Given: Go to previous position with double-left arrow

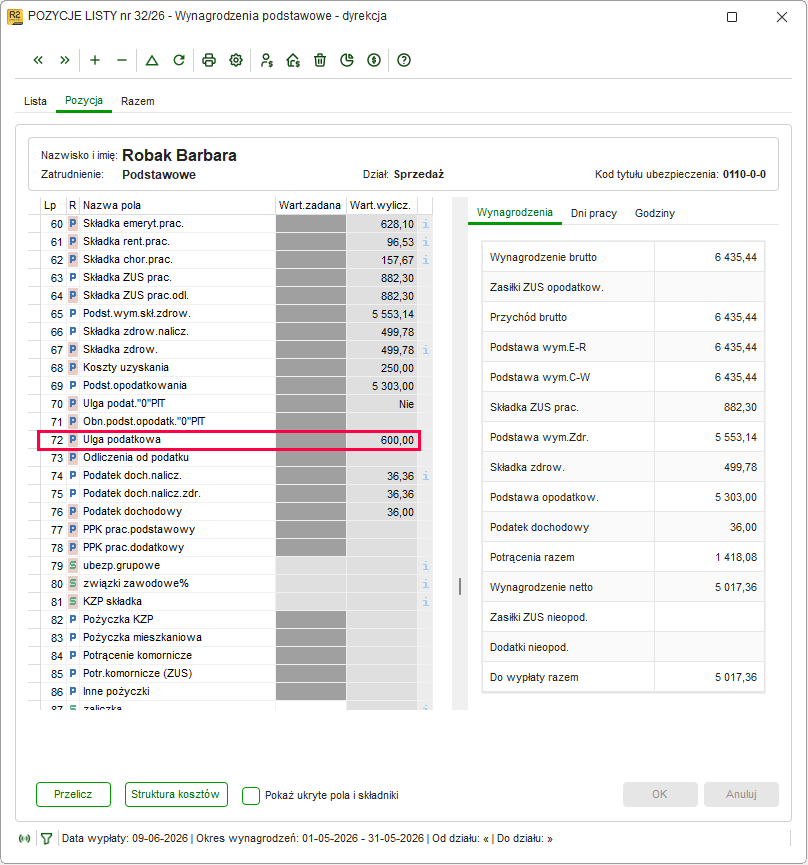Looking at the screenshot, I should pyautogui.click(x=38, y=60).
